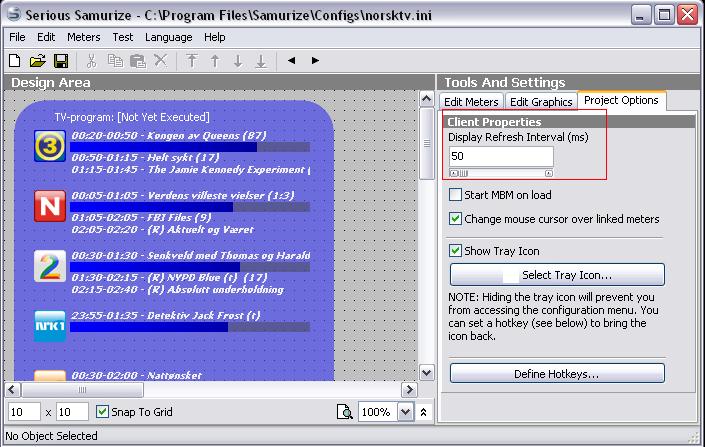Open the Language menu

(x=169, y=37)
